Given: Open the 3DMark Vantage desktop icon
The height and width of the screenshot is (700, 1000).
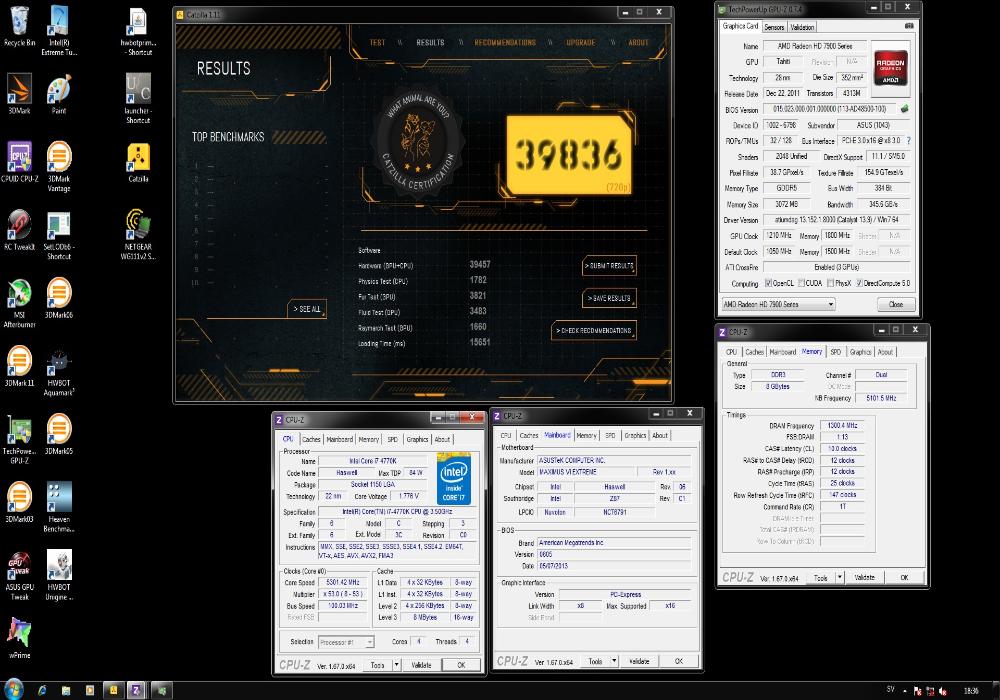Looking at the screenshot, I should pos(59,166).
